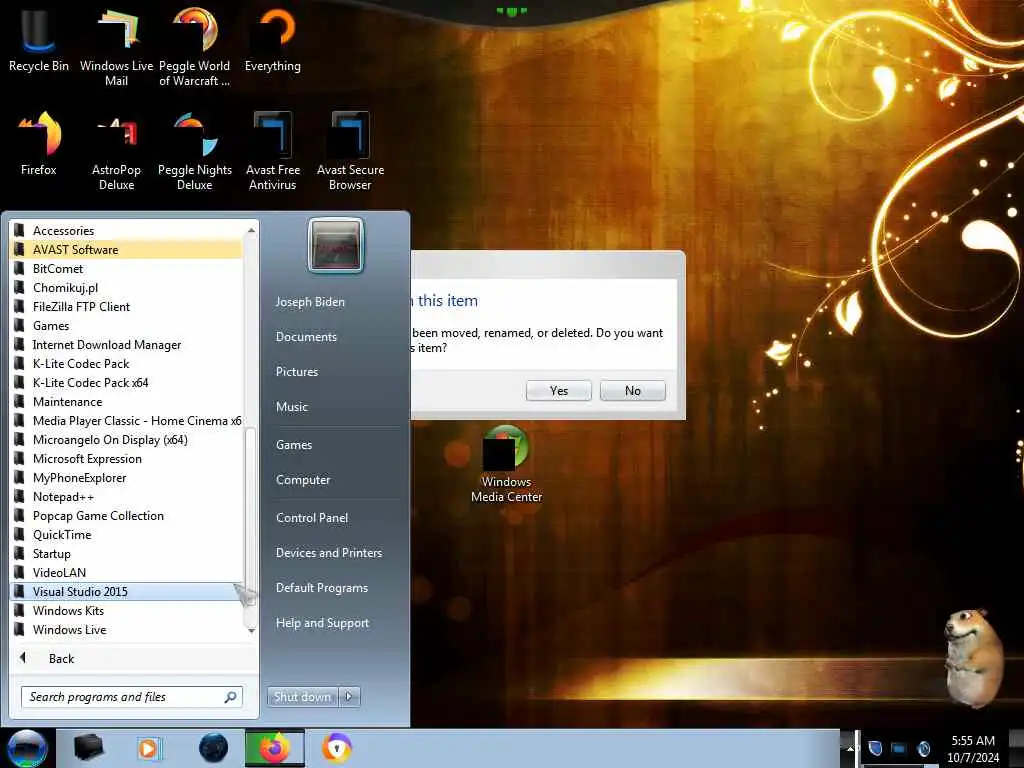Choose Yes in the dialog
The width and height of the screenshot is (1024, 768).
pos(558,391)
